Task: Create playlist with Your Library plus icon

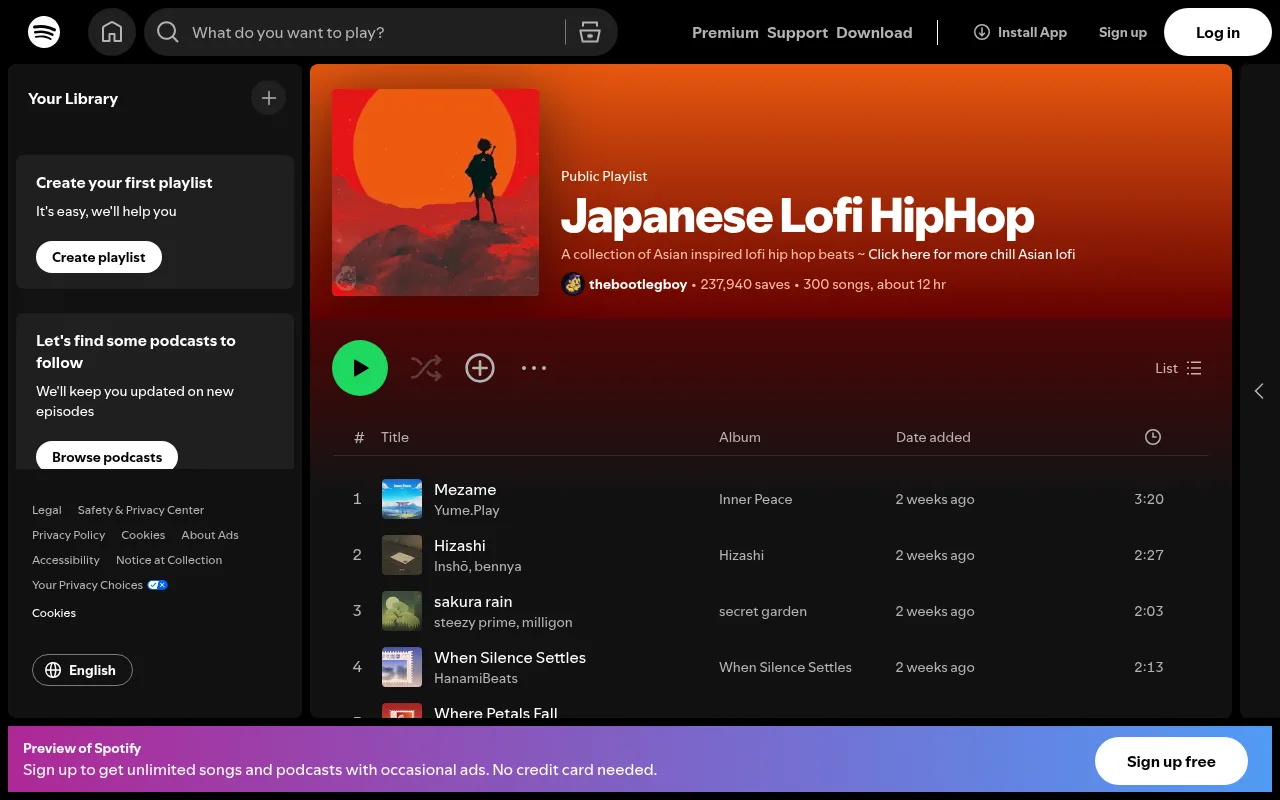Action: pos(268,98)
